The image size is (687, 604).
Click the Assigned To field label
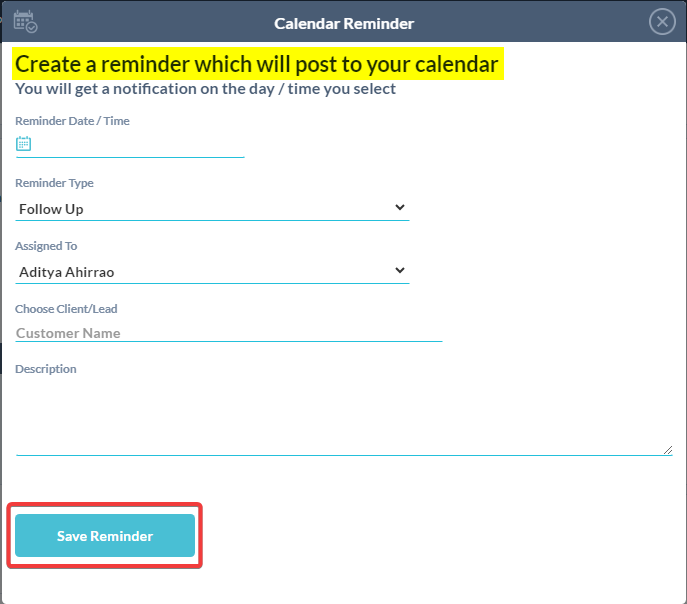coord(46,246)
